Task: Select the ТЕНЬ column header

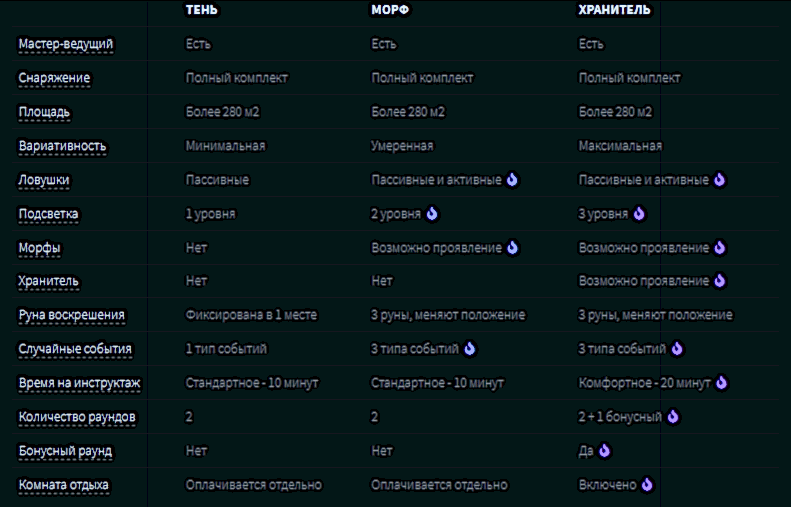Action: point(202,10)
